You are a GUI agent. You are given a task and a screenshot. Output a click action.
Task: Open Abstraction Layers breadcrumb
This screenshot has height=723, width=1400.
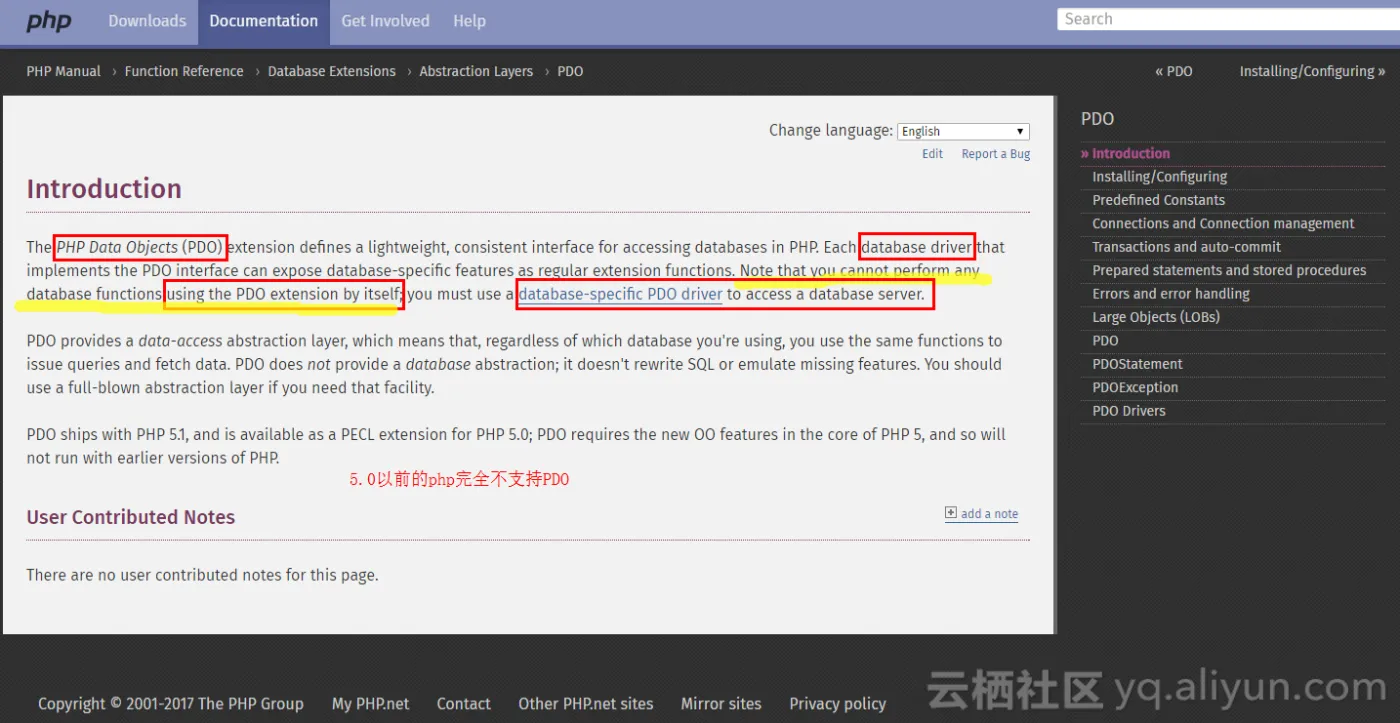[x=476, y=71]
